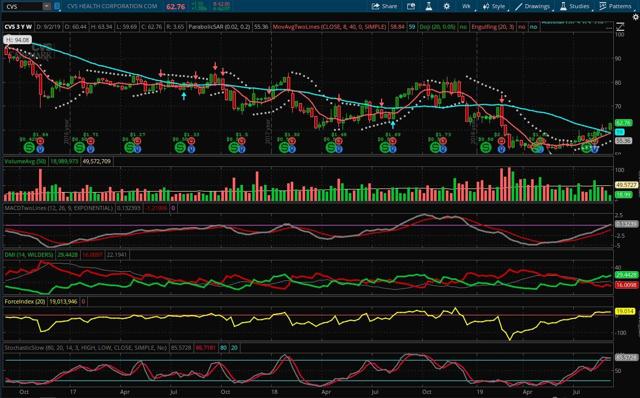The height and width of the screenshot is (398, 640).
Task: Click the 58.84 moving average value
Action: tap(397, 27)
